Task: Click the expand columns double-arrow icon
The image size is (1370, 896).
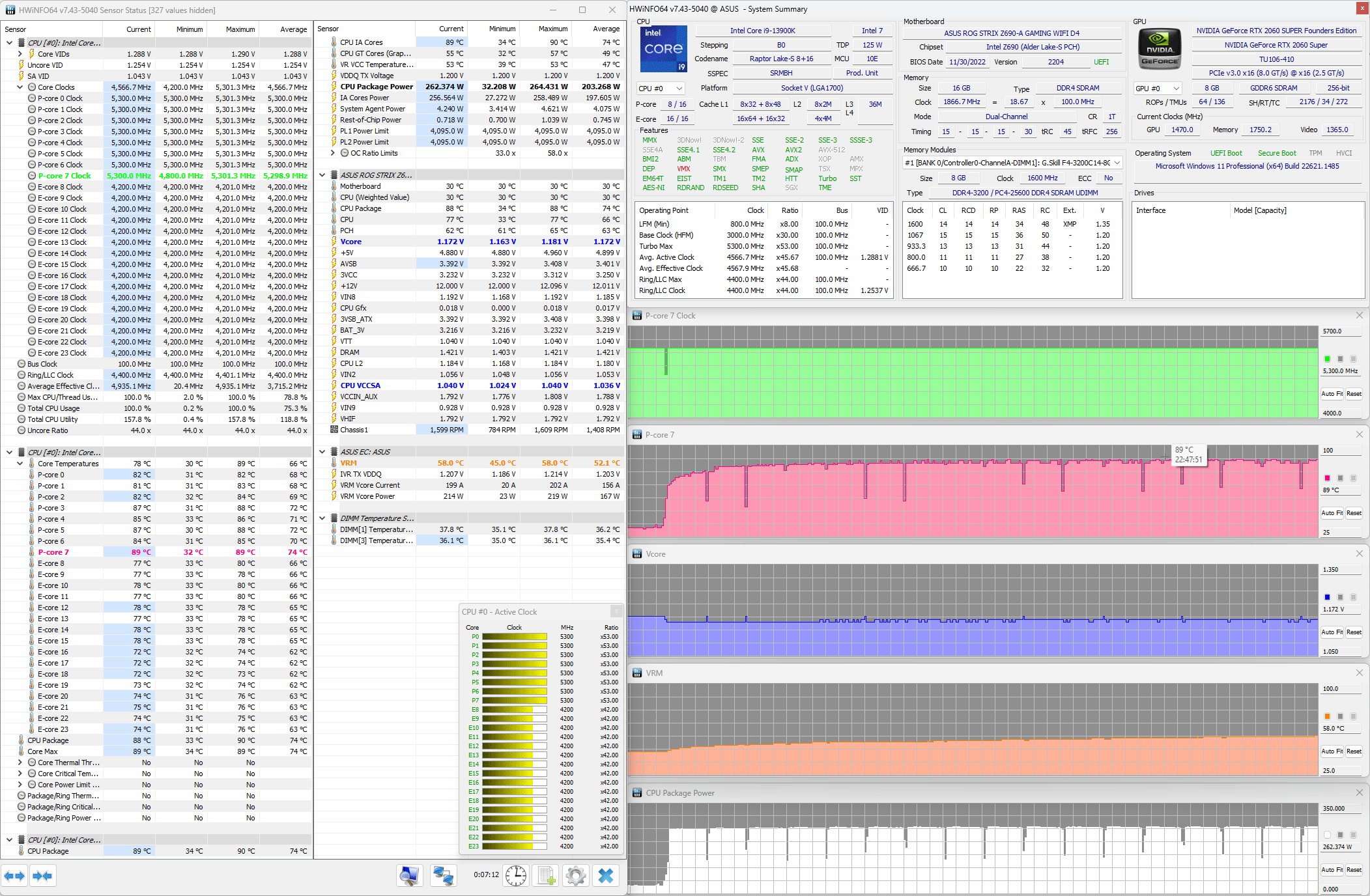Action: [14, 876]
